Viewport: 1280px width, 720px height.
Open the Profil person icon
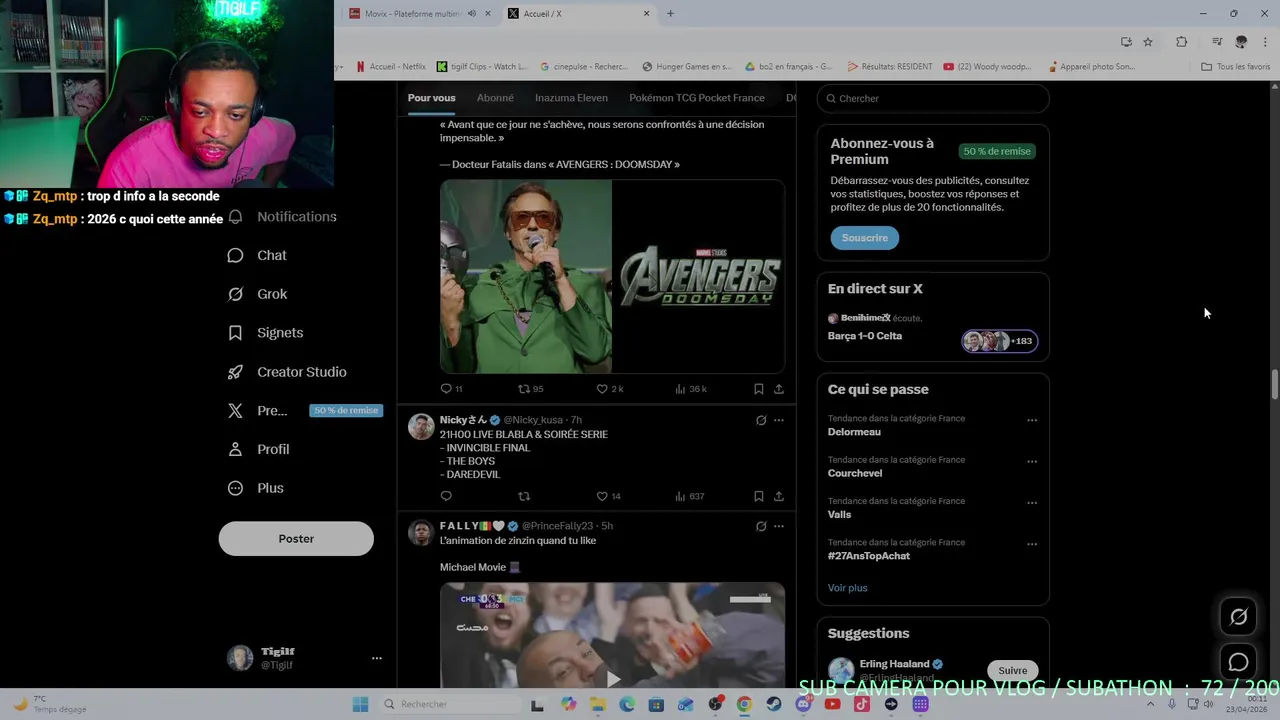(x=235, y=450)
